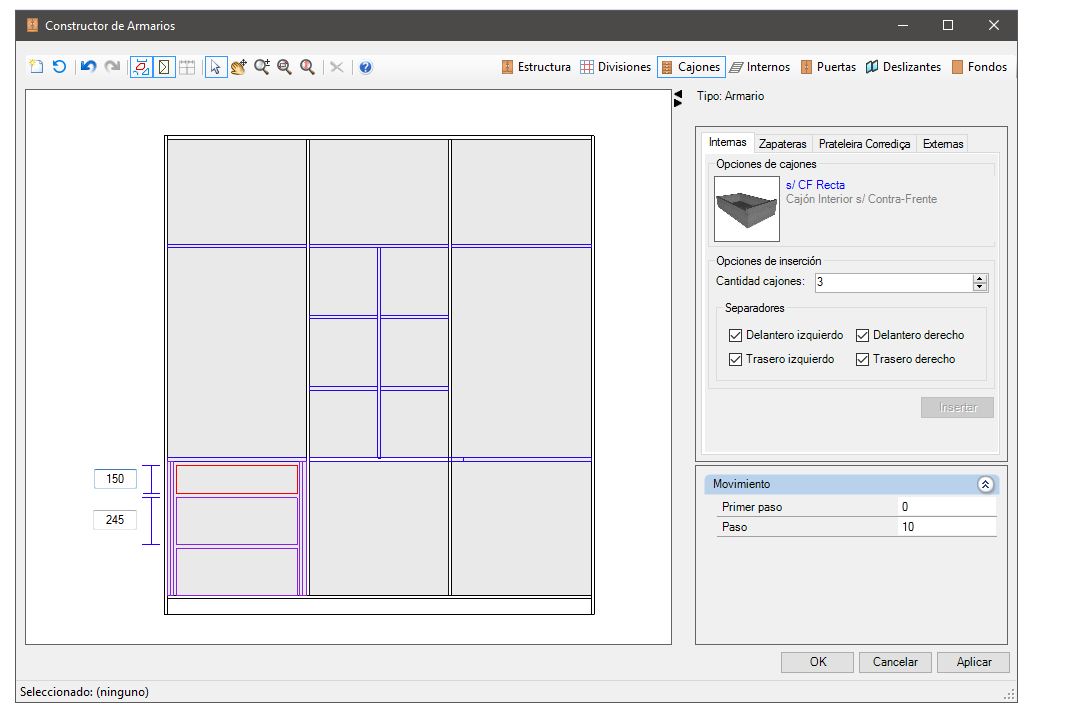The height and width of the screenshot is (711, 1068).
Task: Click the Constructor de Armarios title icon
Action: point(32,25)
